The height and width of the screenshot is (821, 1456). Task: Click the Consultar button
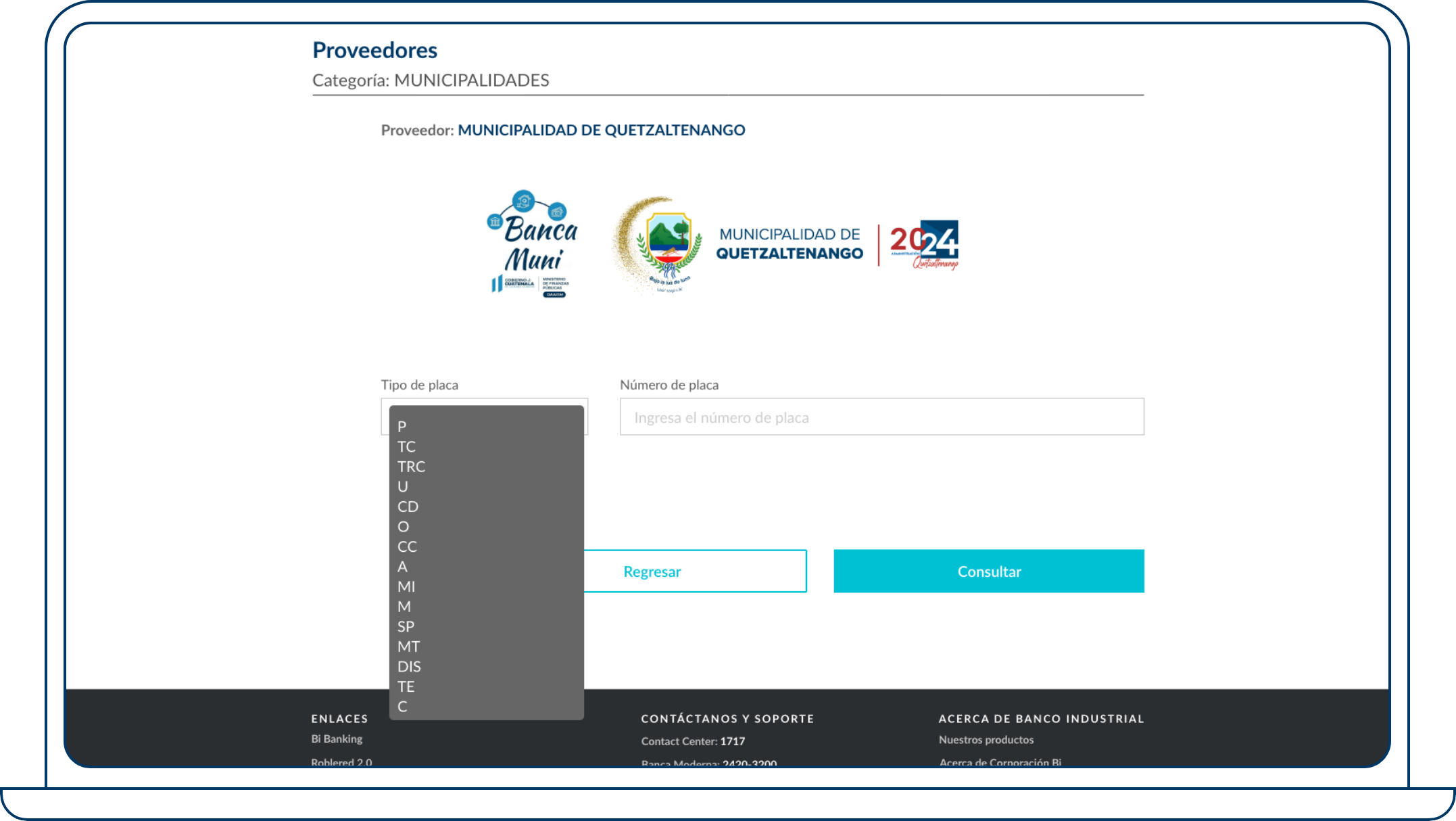click(989, 571)
